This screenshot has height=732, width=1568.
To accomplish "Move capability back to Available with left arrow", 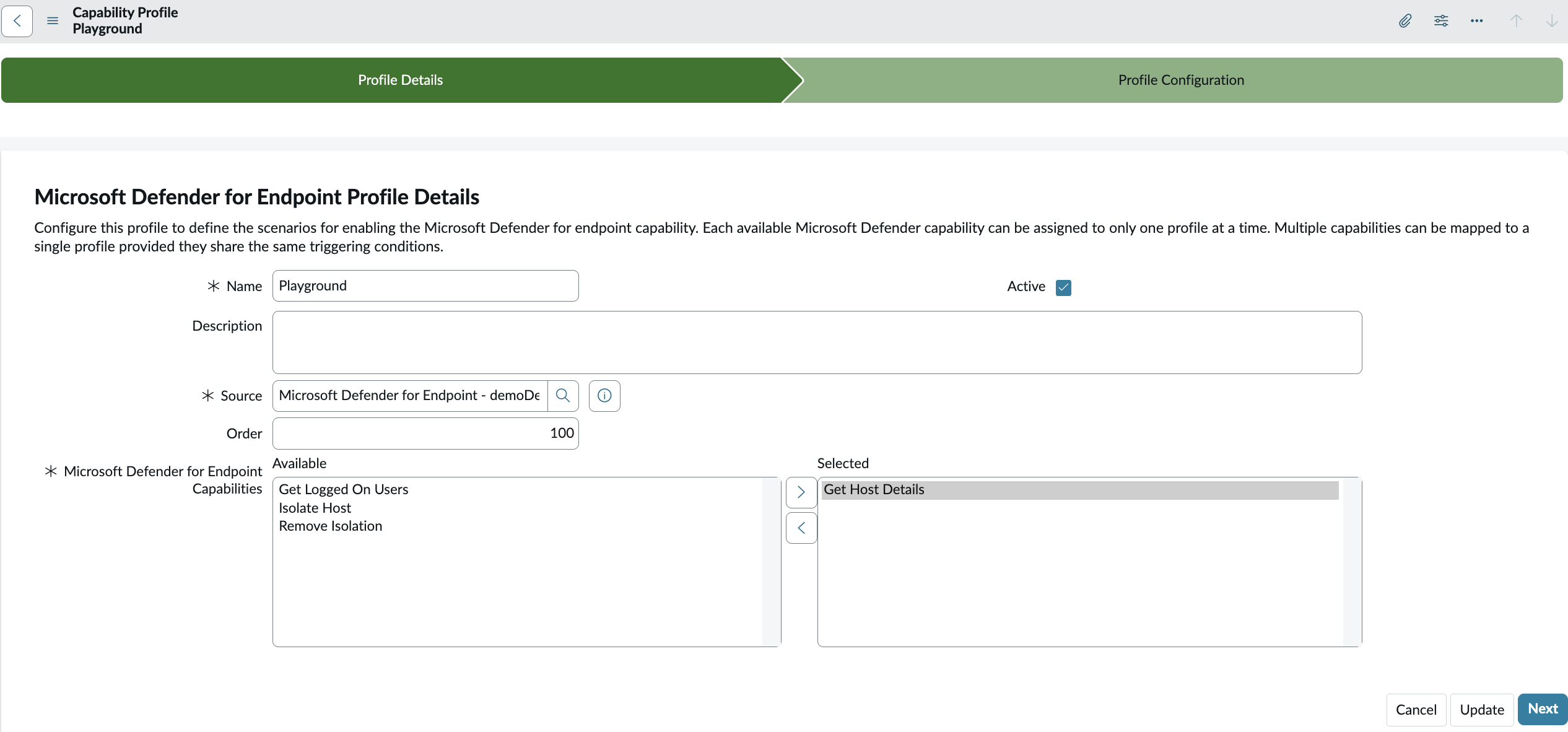I will 801,528.
